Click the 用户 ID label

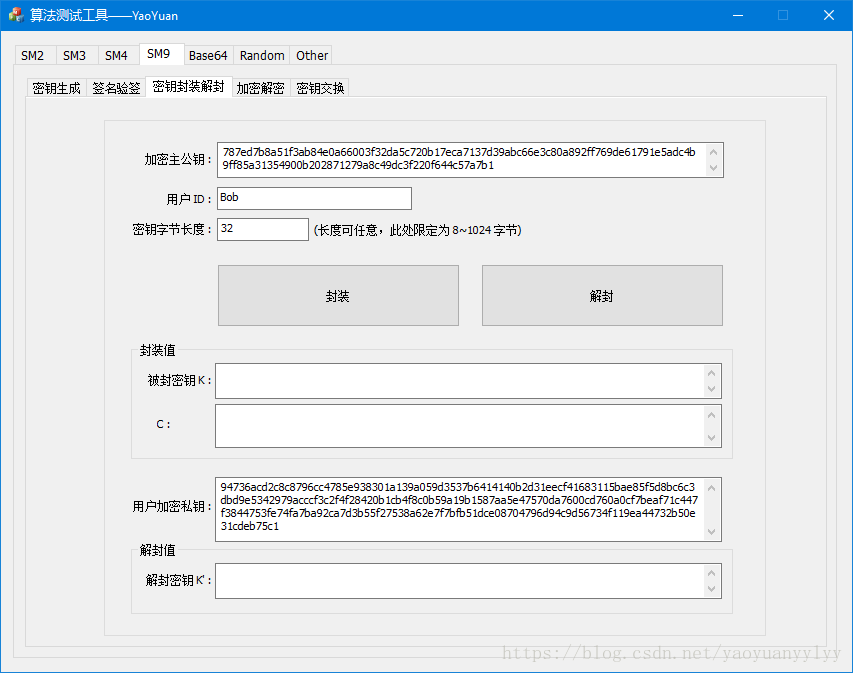tap(188, 199)
